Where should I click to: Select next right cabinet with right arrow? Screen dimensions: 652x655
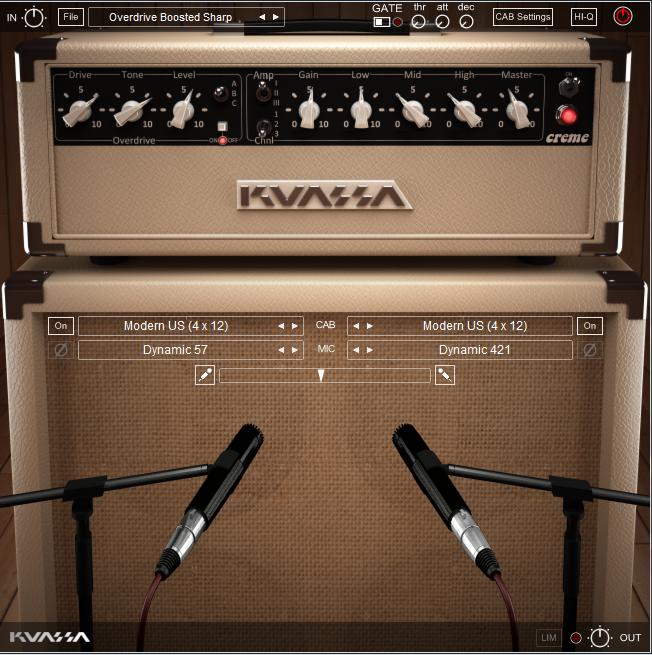370,326
